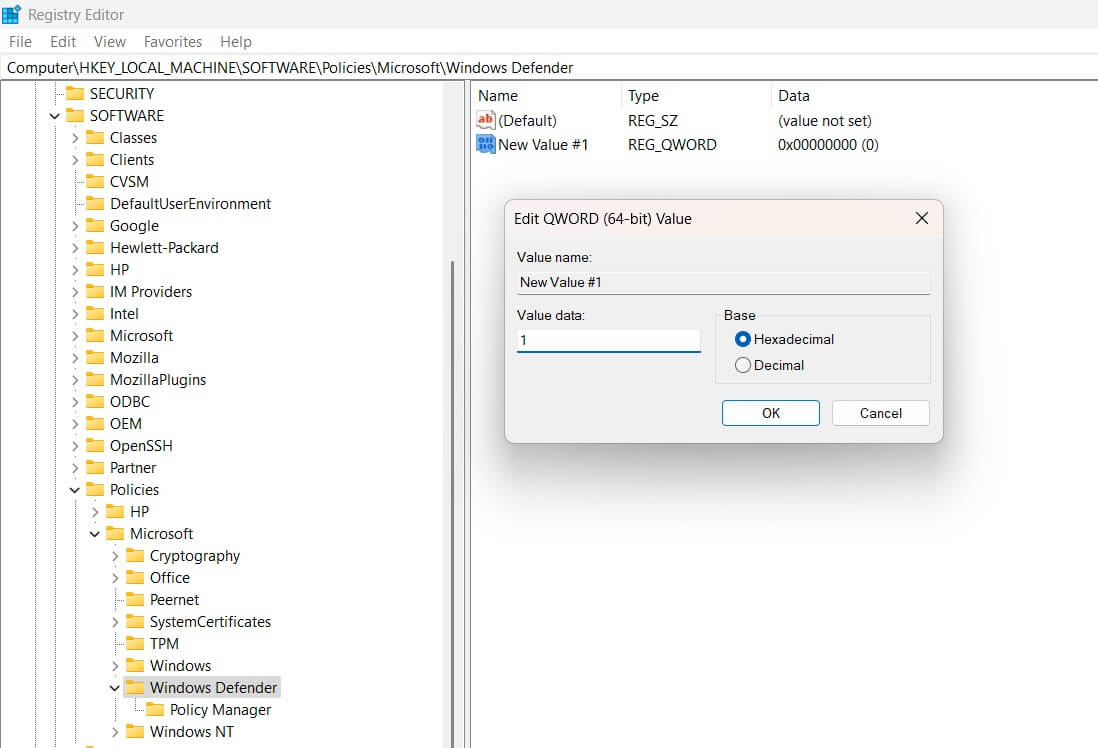Click inside the Value data field
Image resolution: width=1098 pixels, height=748 pixels.
[608, 339]
